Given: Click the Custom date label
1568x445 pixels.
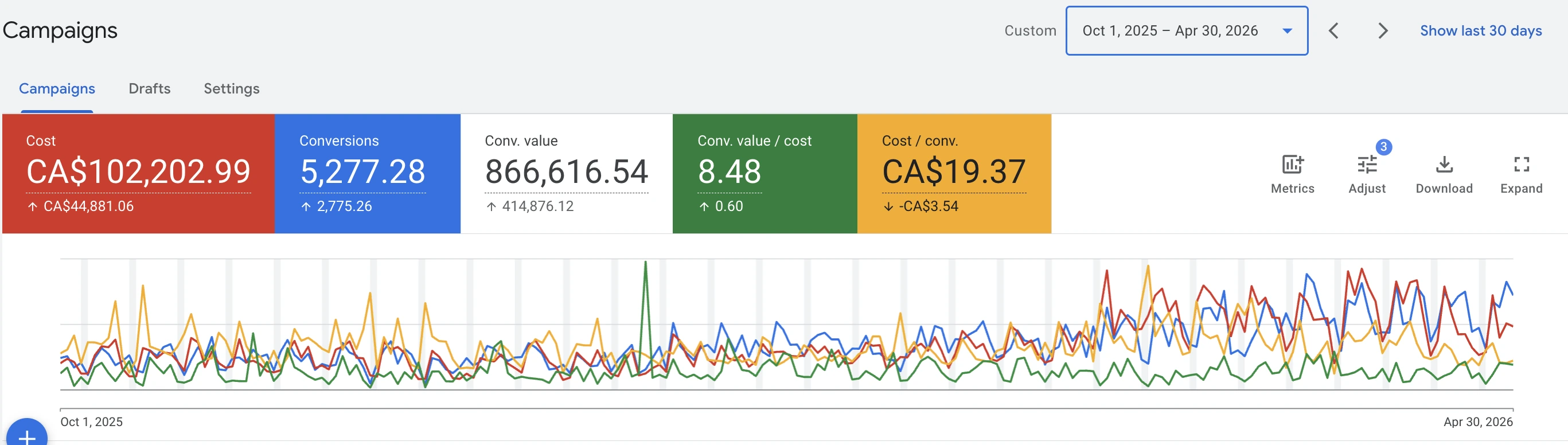Looking at the screenshot, I should pyautogui.click(x=1030, y=30).
